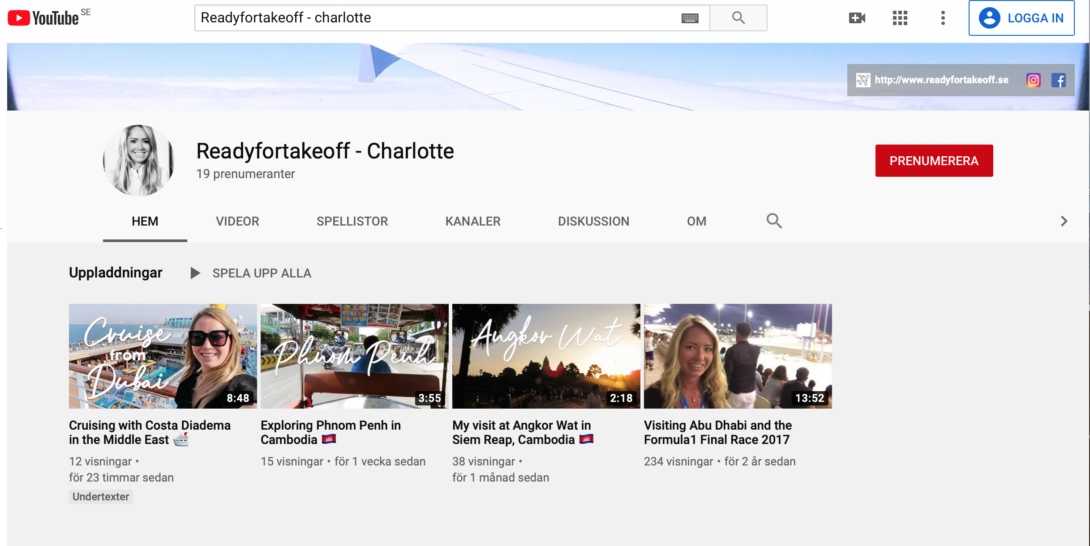Viewport: 1090px width, 546px height.
Task: Click title Exploring Phnom Penh in Cambodia
Action: coord(331,432)
